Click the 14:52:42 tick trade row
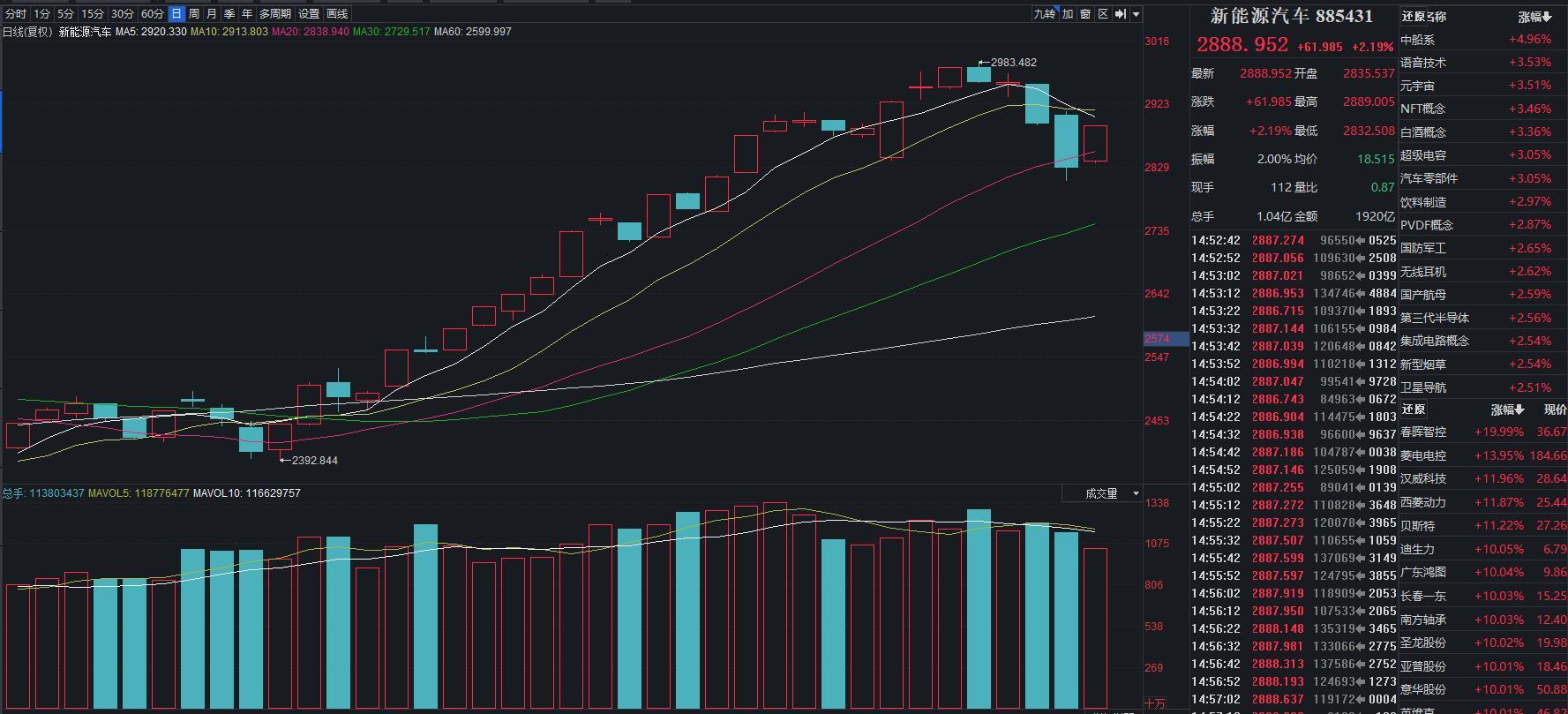Image resolution: width=1568 pixels, height=714 pixels. click(x=1294, y=240)
